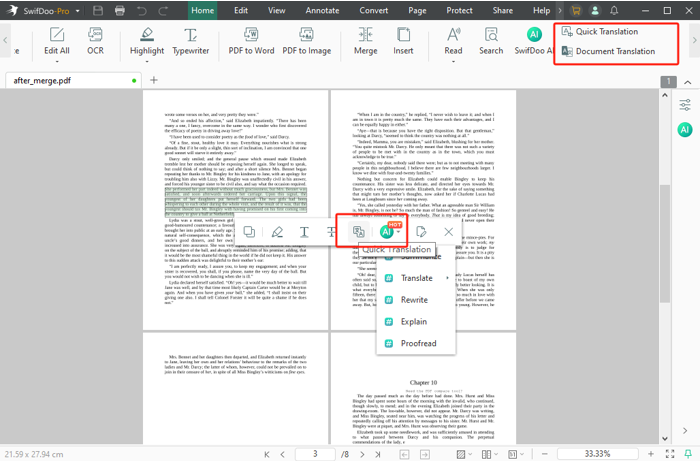
Task: Click Quick Translation in the ribbon
Action: point(600,32)
